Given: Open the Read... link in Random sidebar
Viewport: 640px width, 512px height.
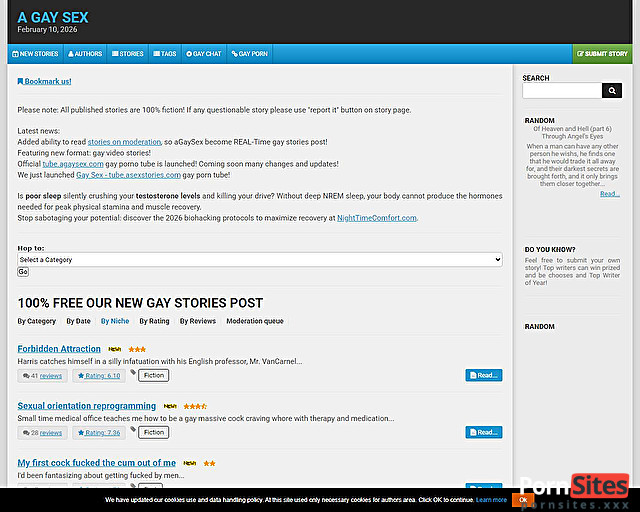Looking at the screenshot, I should coord(610,194).
